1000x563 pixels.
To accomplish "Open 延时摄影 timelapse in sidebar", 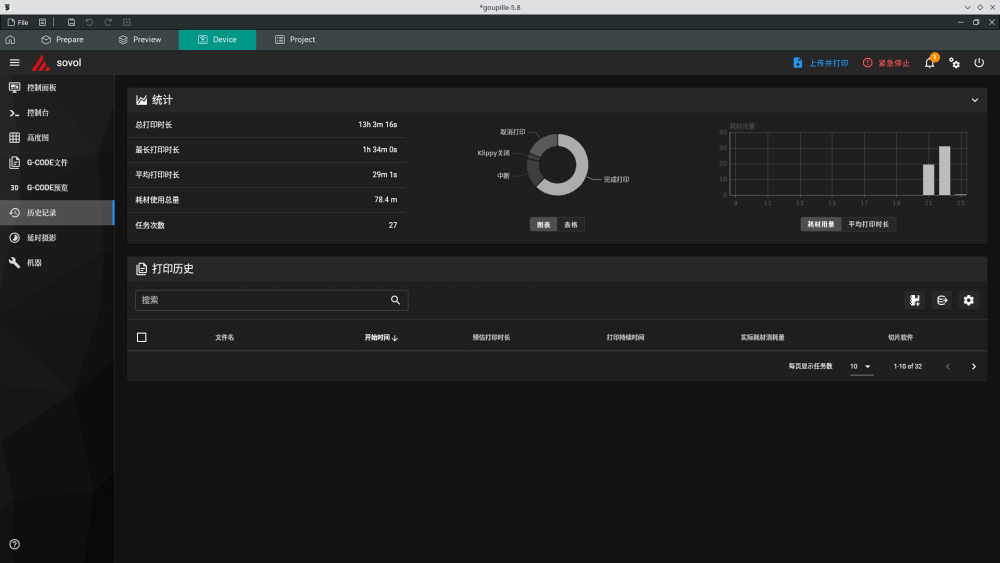I will (57, 238).
